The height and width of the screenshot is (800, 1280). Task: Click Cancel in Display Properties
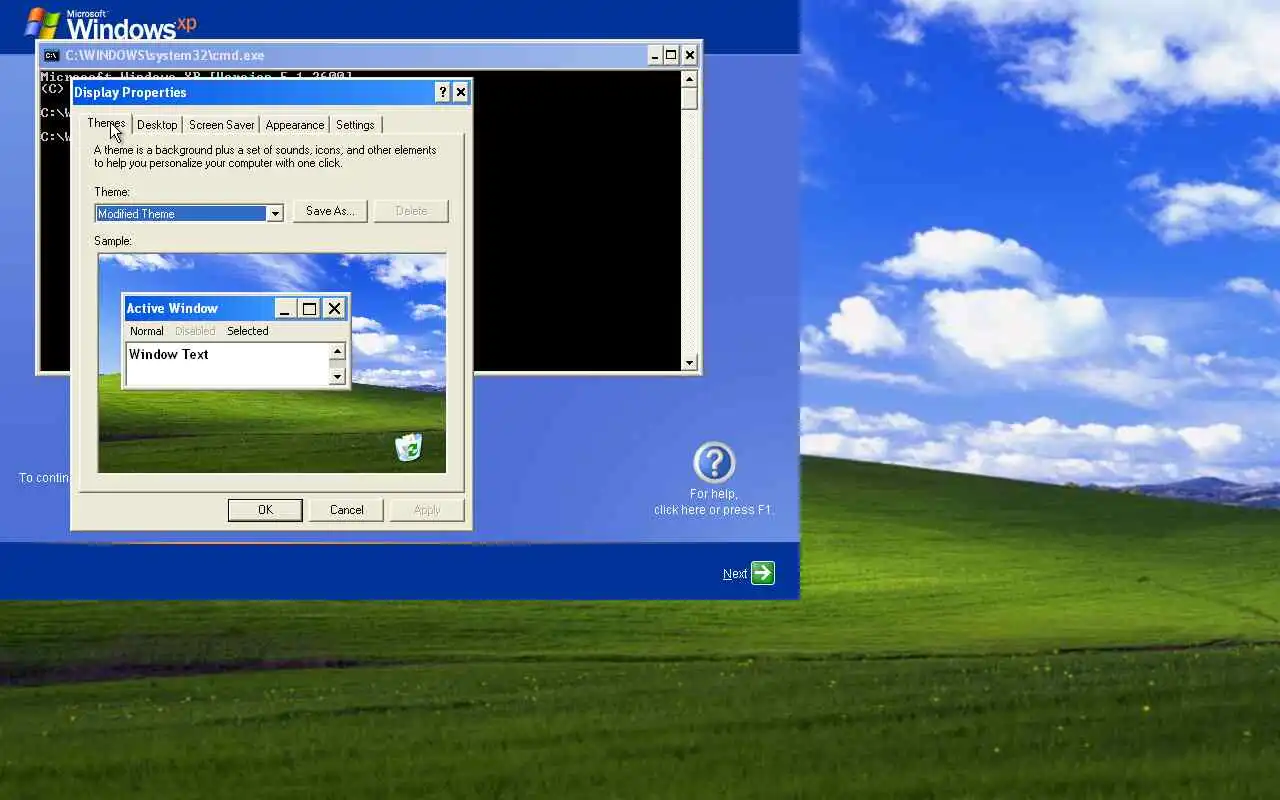[347, 510]
